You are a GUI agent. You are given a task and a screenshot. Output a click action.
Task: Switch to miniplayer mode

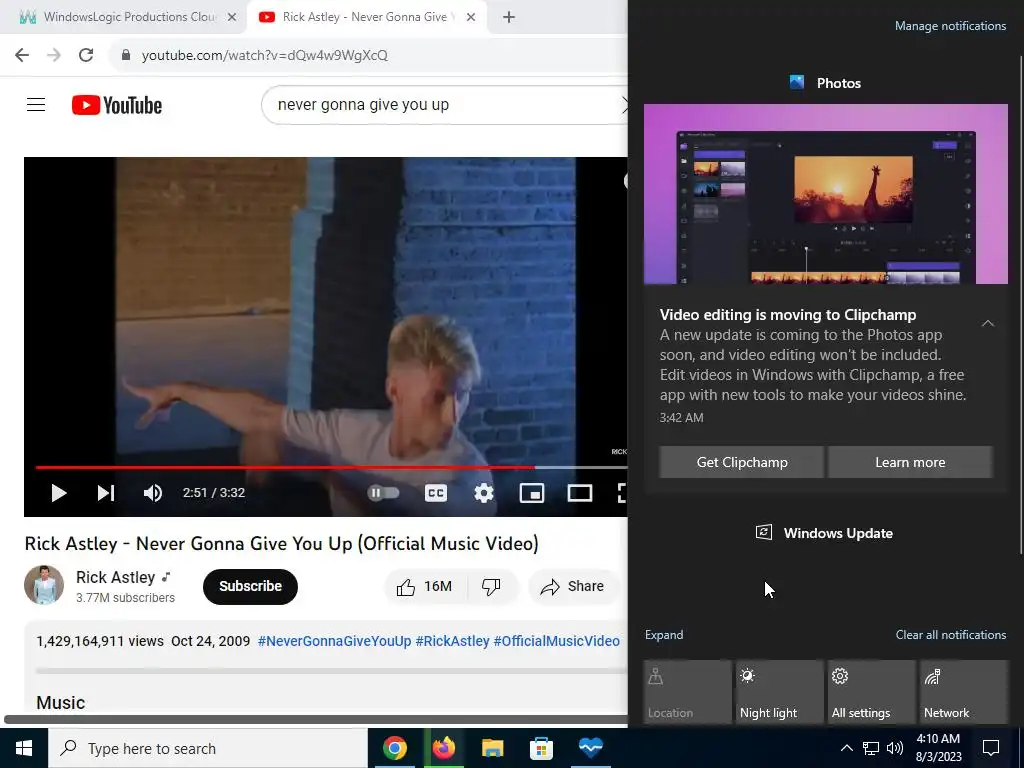click(x=532, y=493)
